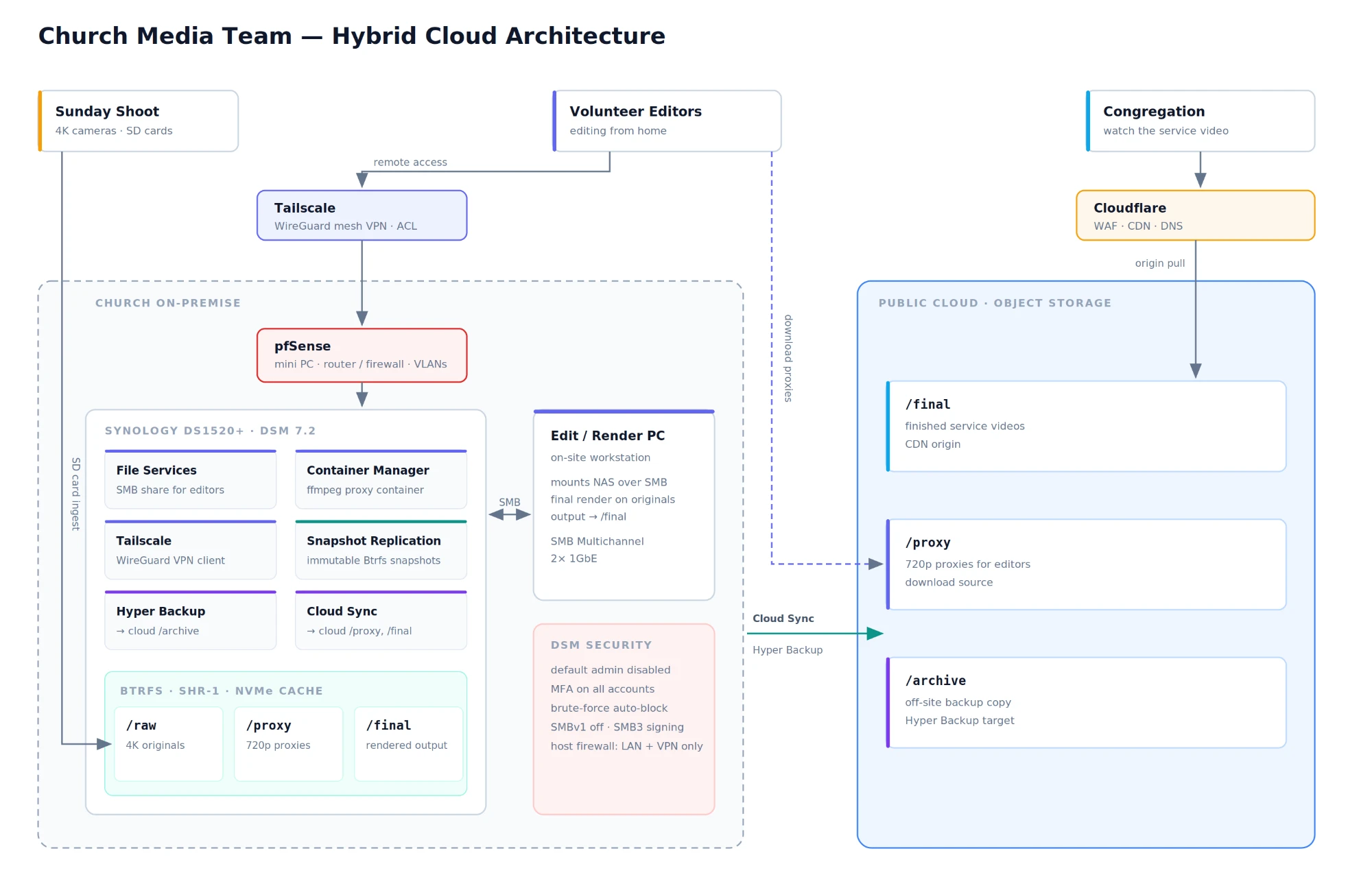The width and height of the screenshot is (1372, 886).
Task: Click the '4K cameras · SD cards' subtitle
Action: point(114,131)
